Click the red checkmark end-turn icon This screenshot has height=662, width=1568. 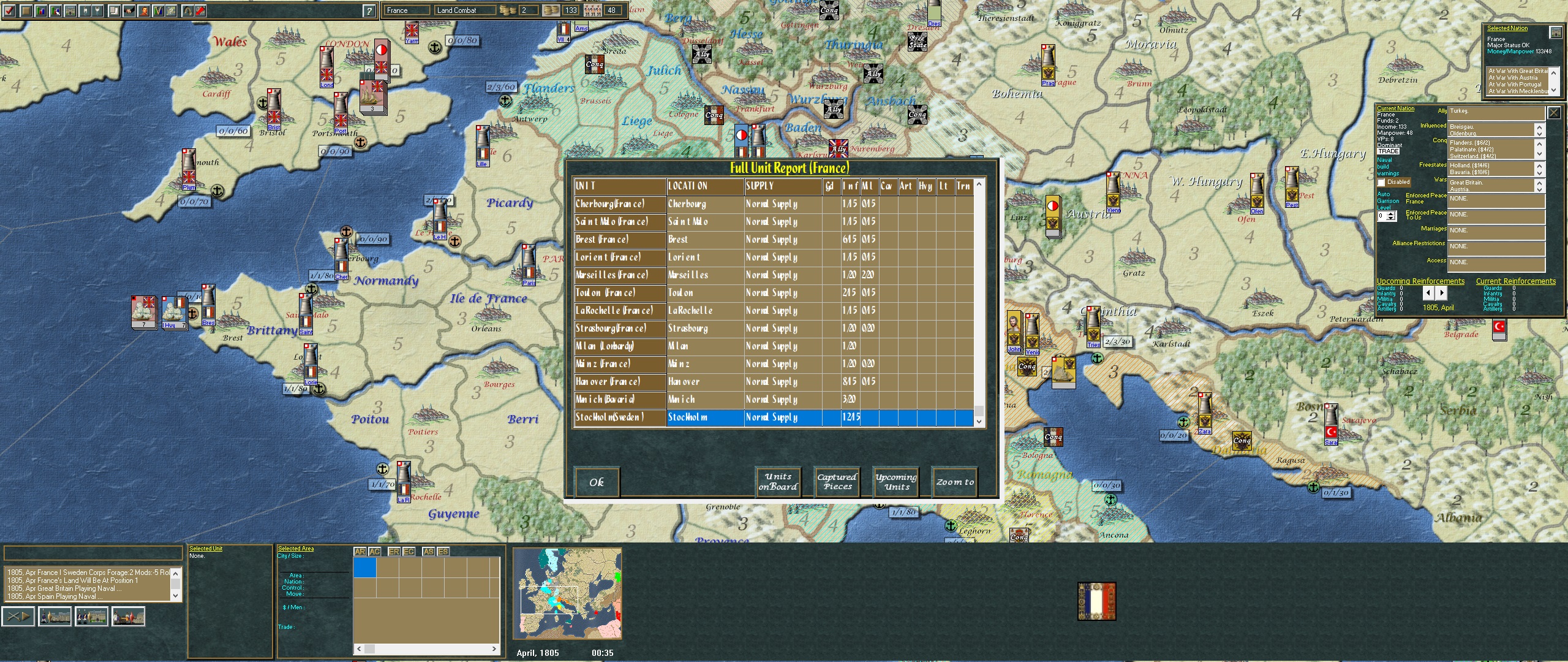click(10, 10)
